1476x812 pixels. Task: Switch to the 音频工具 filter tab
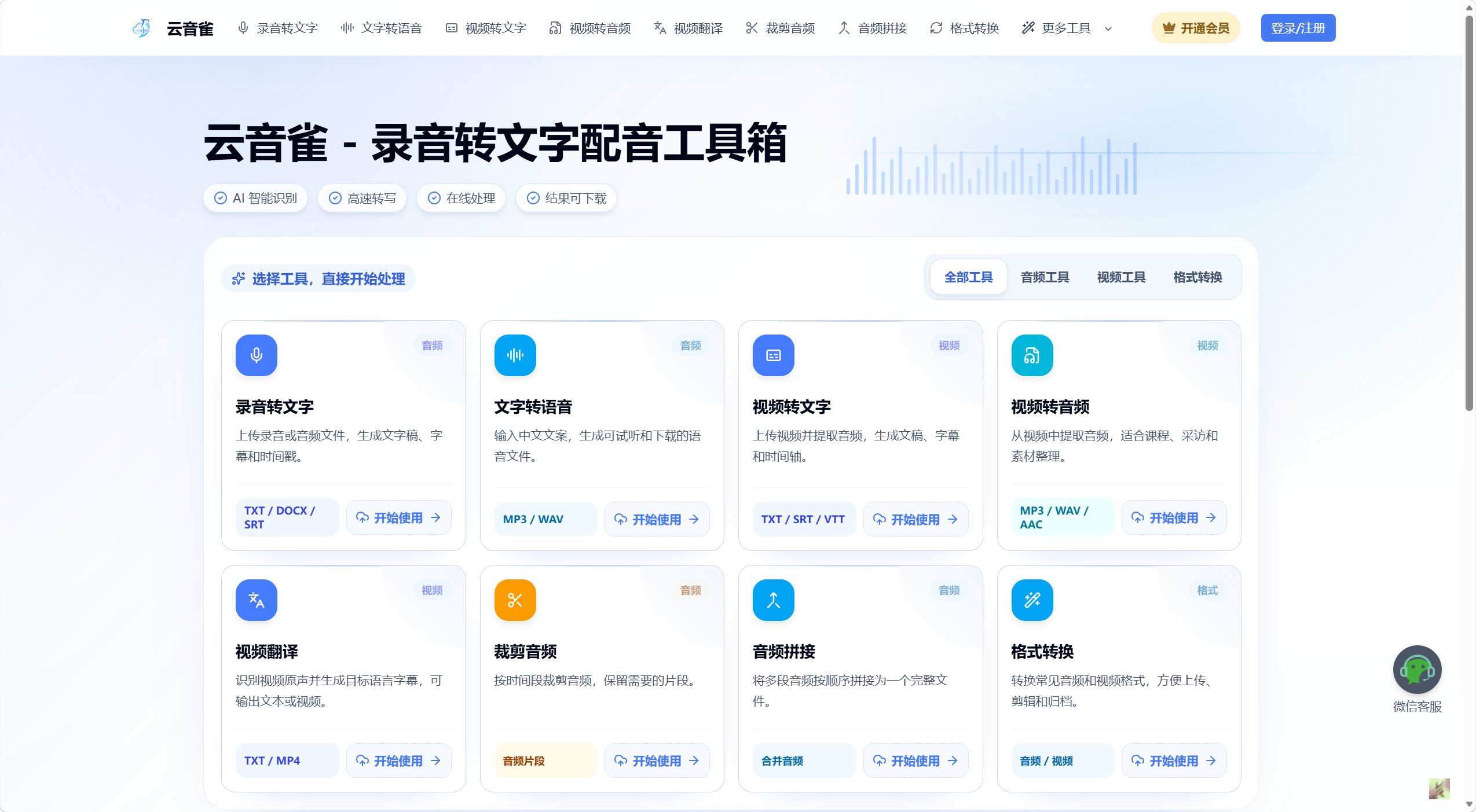[x=1045, y=277]
